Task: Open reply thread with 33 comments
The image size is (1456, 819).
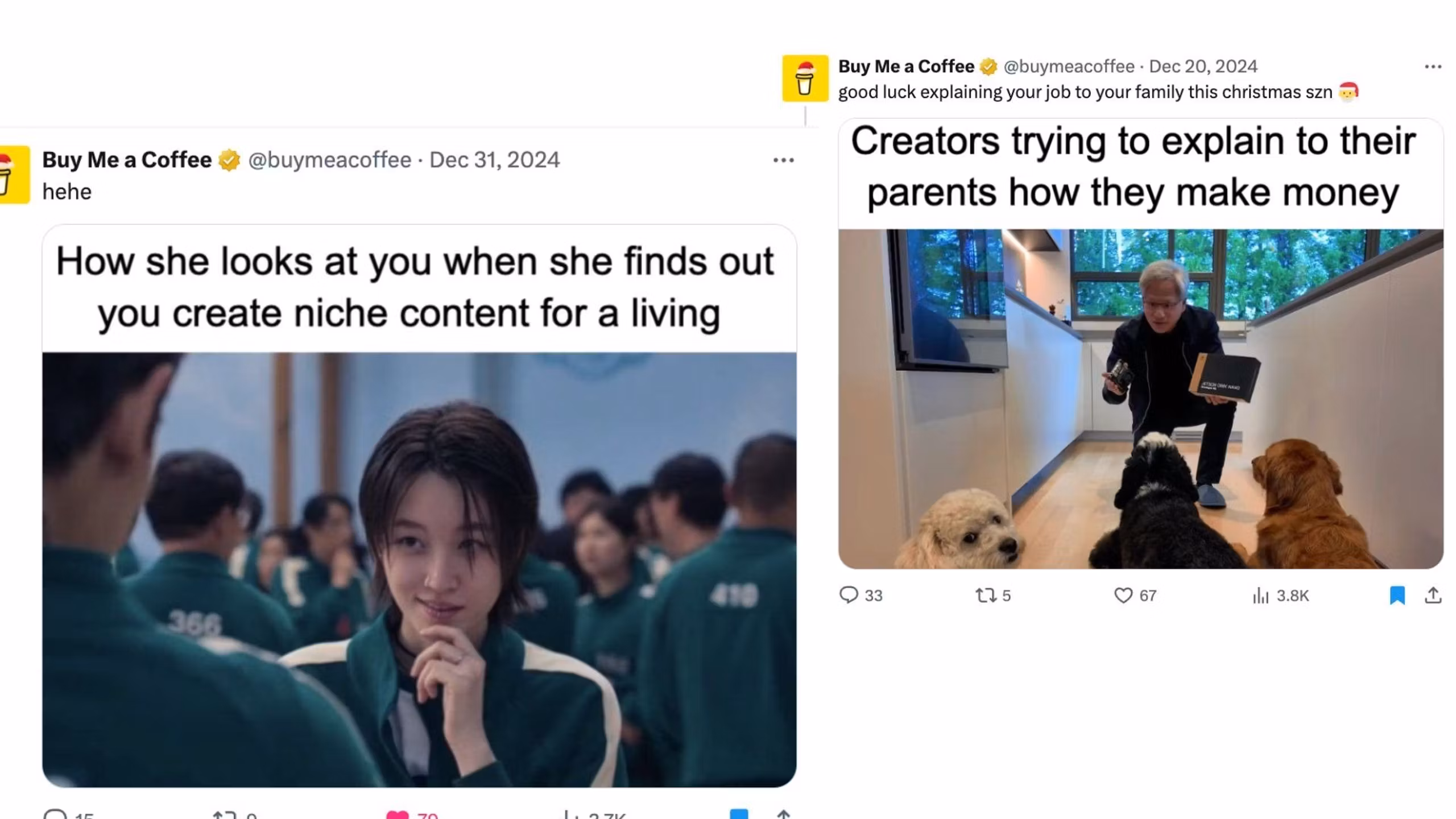Action: pyautogui.click(x=861, y=595)
